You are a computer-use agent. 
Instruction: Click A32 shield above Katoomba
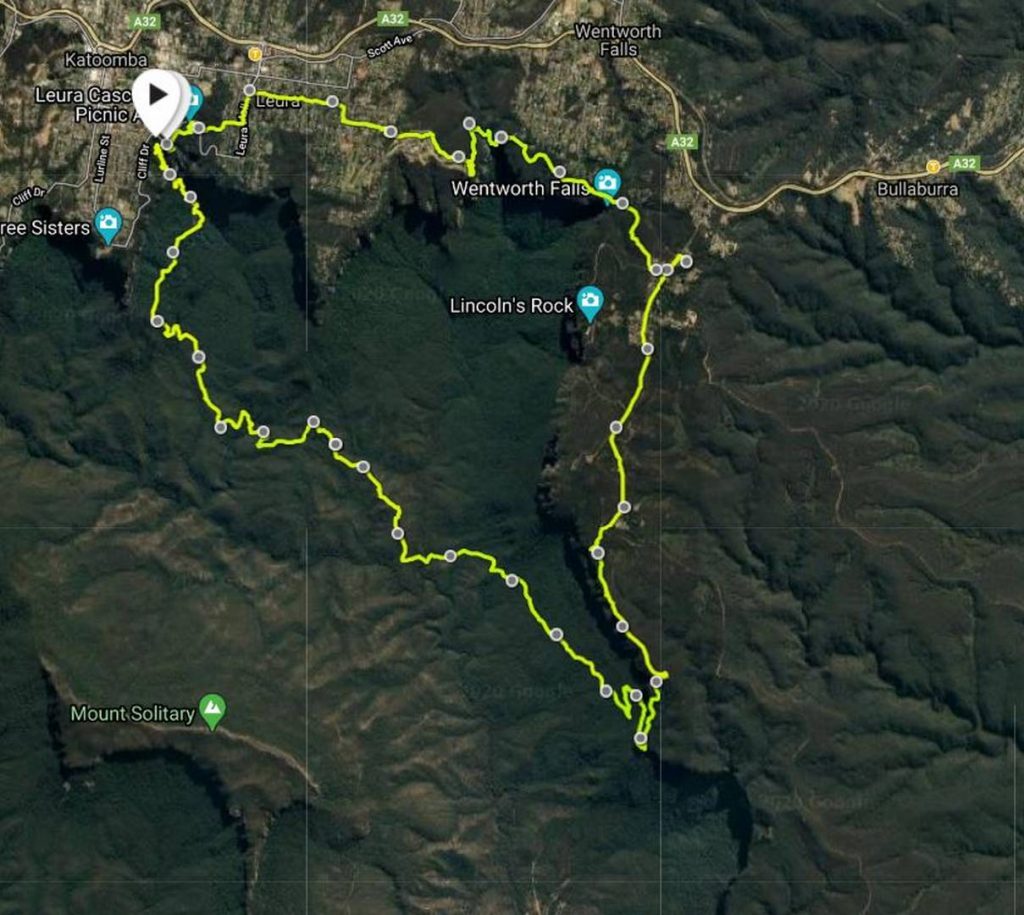[144, 22]
